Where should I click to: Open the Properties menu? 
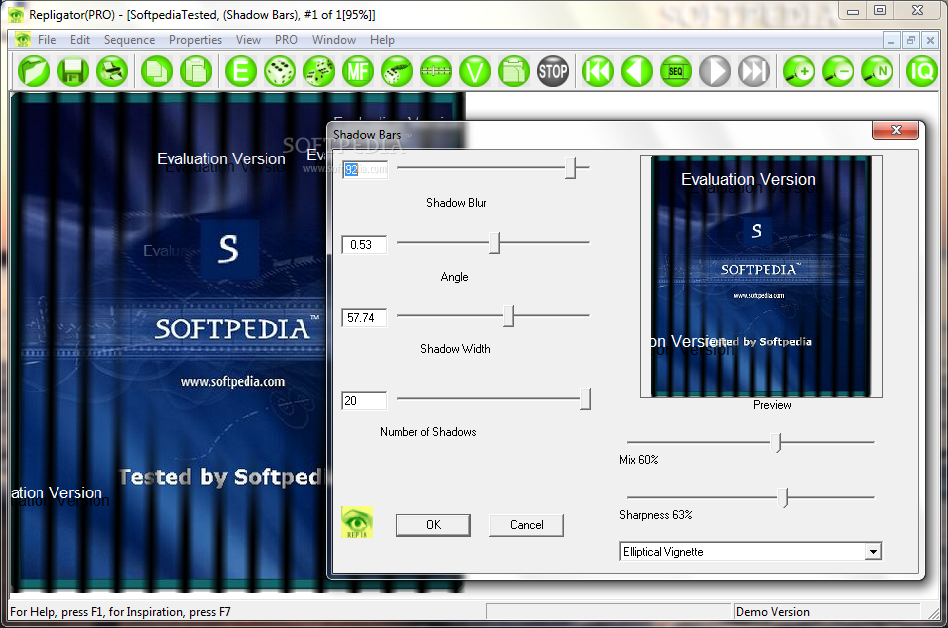point(195,40)
